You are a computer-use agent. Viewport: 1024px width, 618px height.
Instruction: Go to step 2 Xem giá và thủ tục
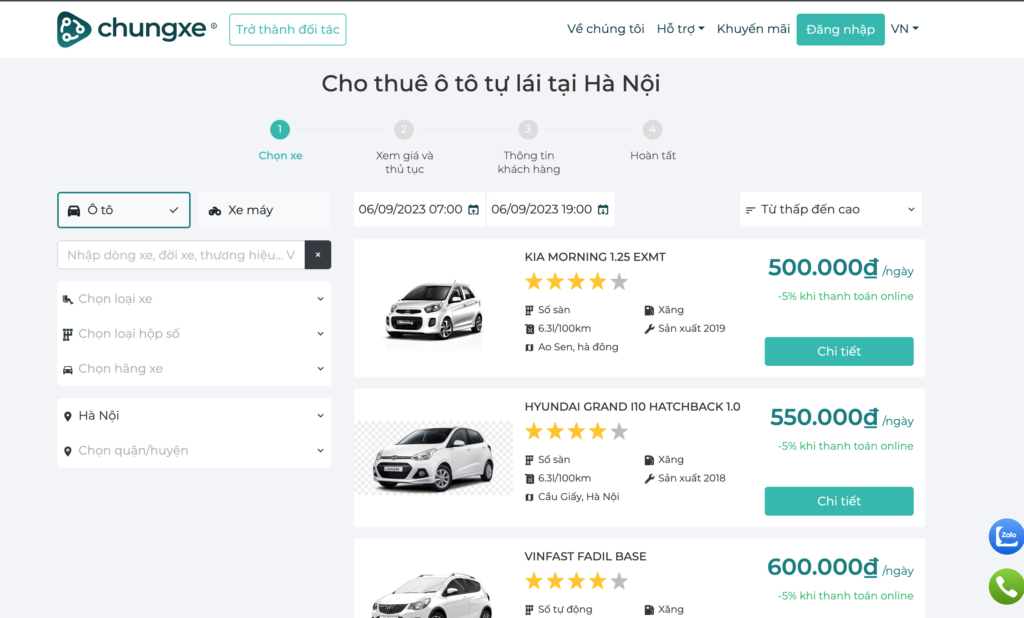coord(404,130)
